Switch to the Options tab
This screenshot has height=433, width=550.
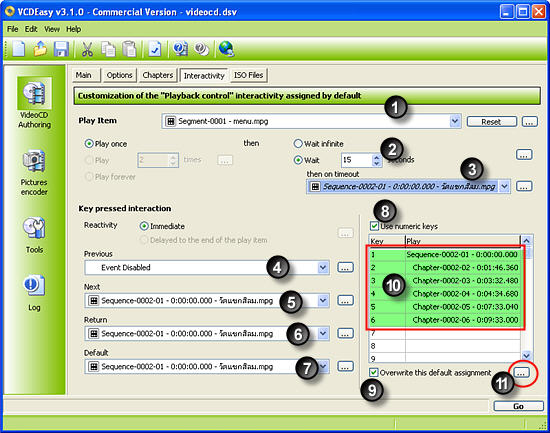point(119,75)
